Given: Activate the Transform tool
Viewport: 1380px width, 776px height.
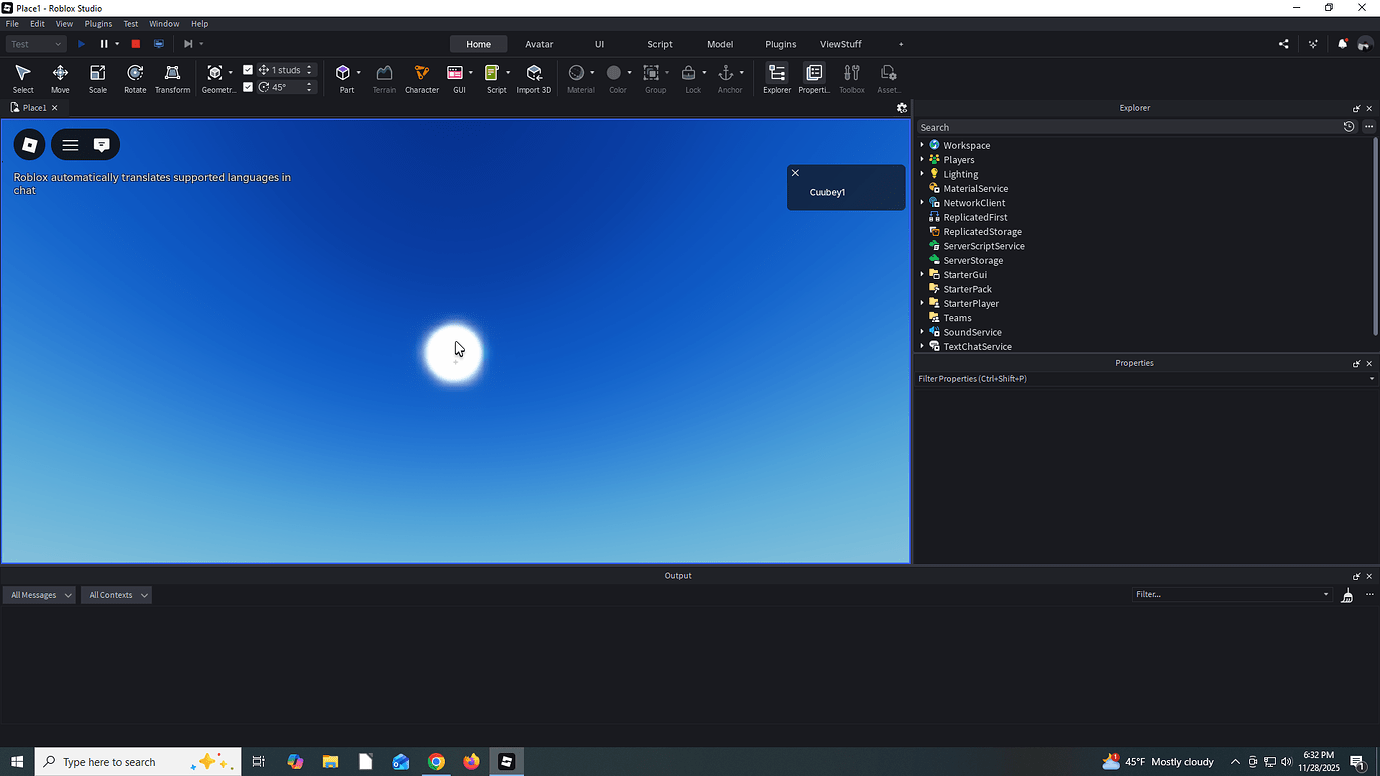Looking at the screenshot, I should [x=172, y=79].
